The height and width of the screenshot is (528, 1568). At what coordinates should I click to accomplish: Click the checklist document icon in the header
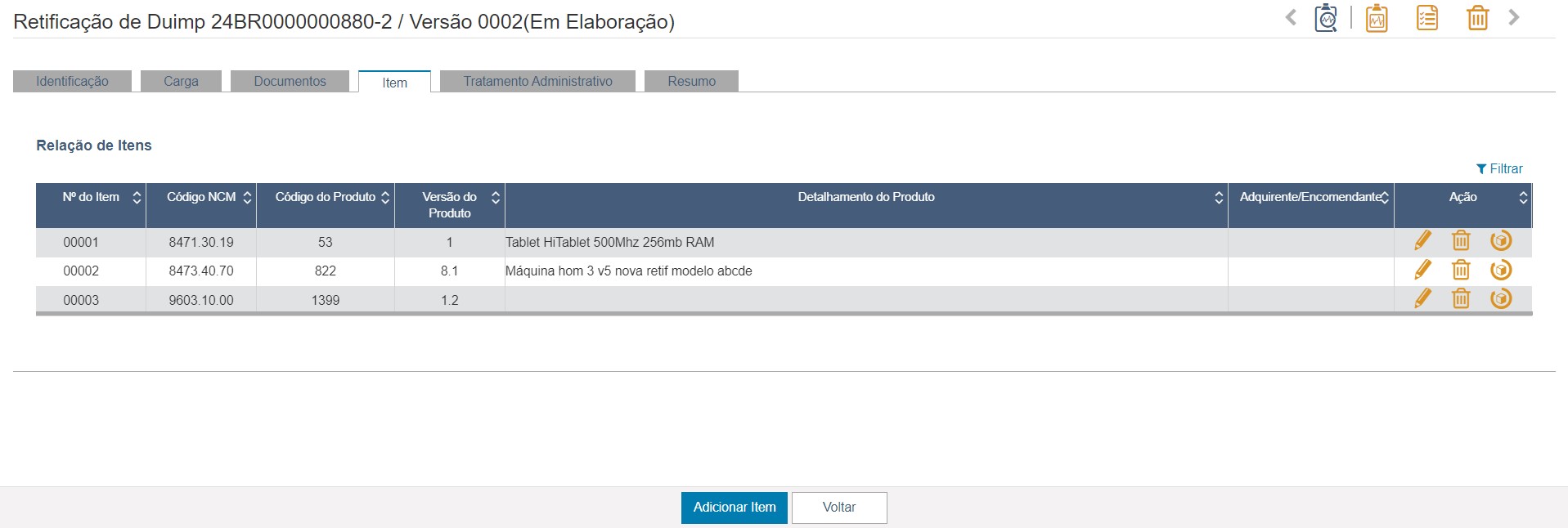[x=1427, y=18]
